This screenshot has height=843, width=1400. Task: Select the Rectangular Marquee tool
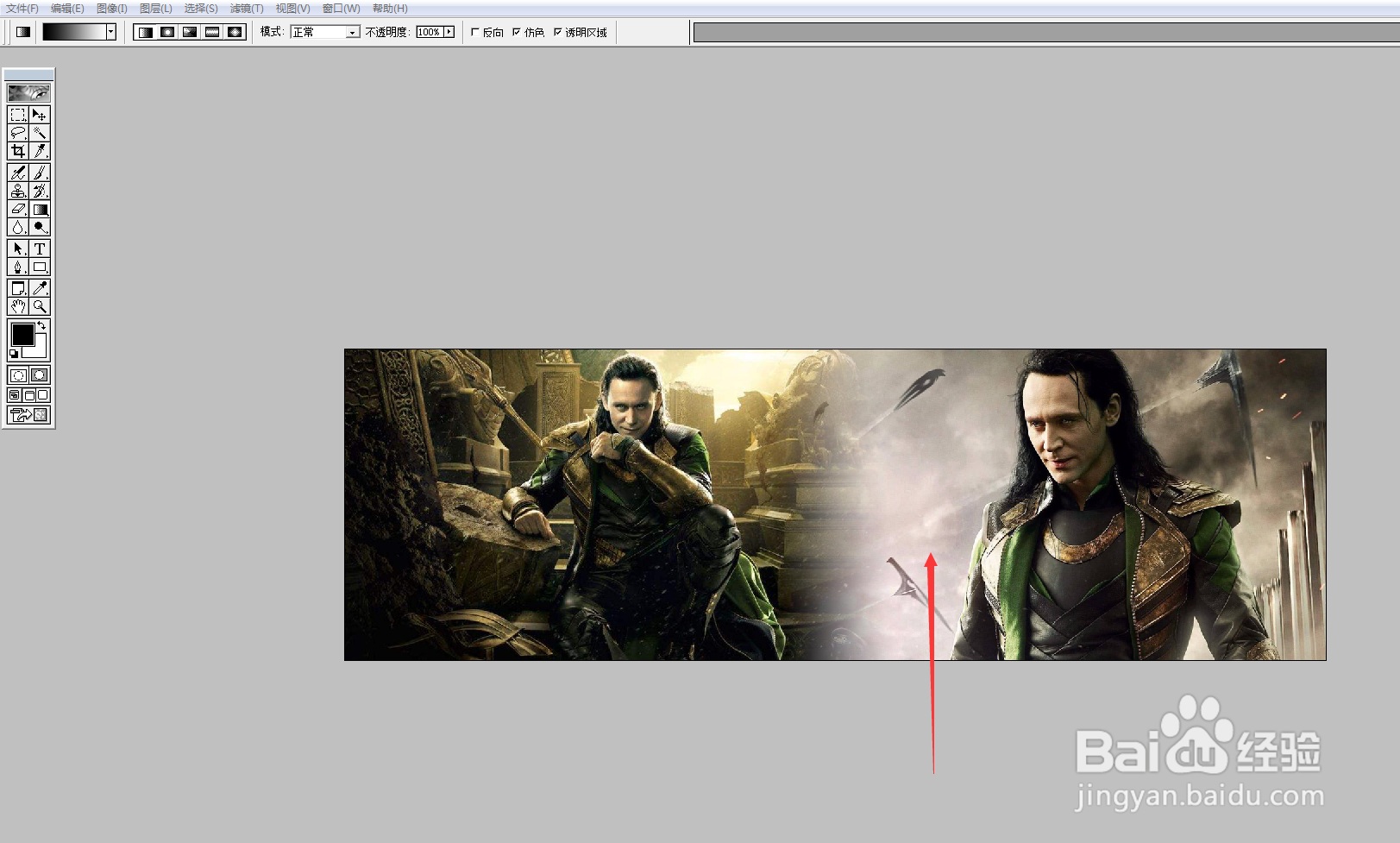click(18, 115)
